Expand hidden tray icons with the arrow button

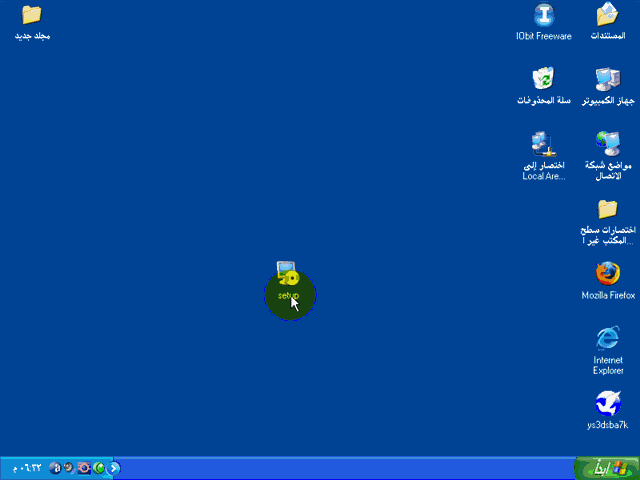pos(115,467)
